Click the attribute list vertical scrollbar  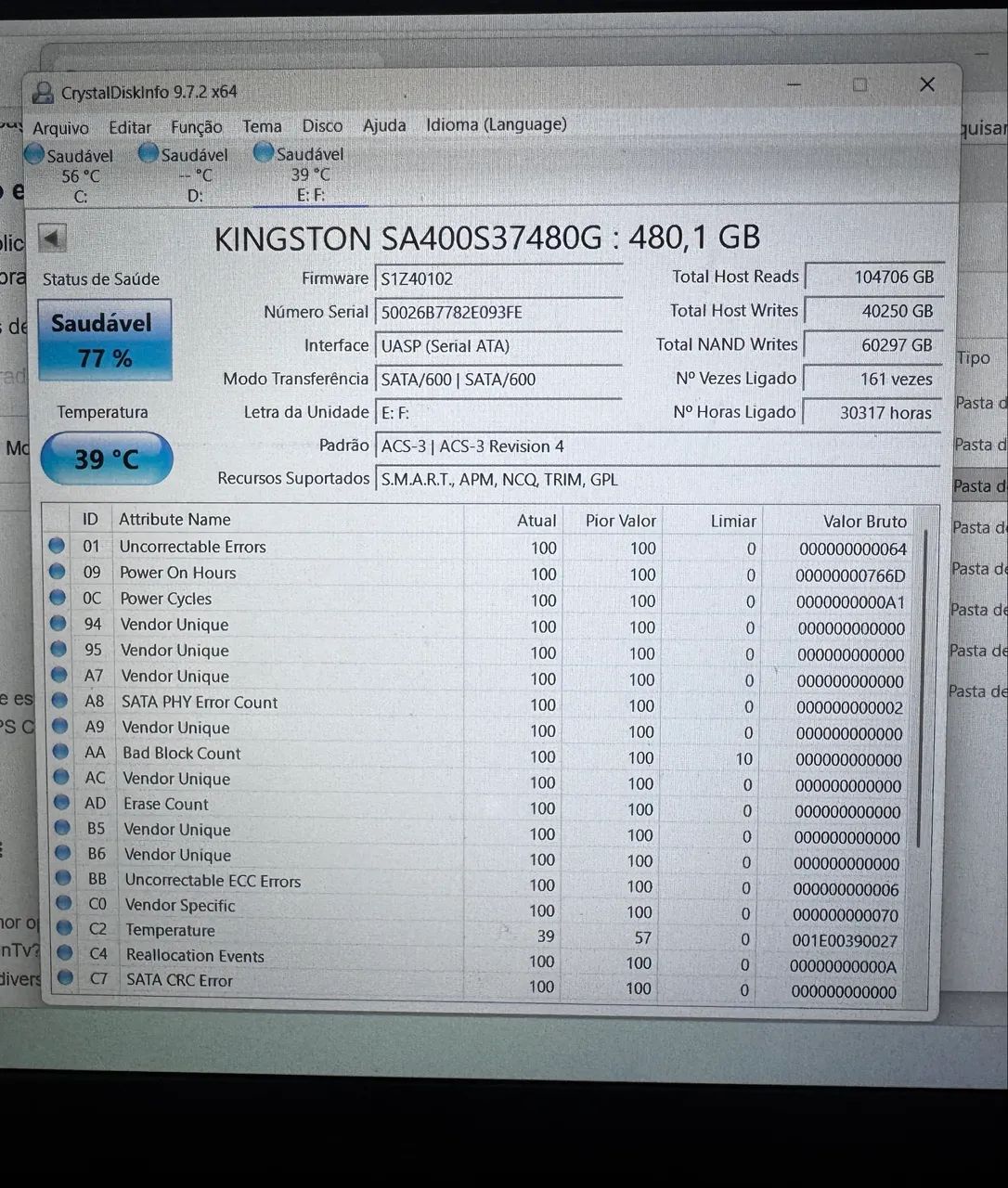pos(921,687)
